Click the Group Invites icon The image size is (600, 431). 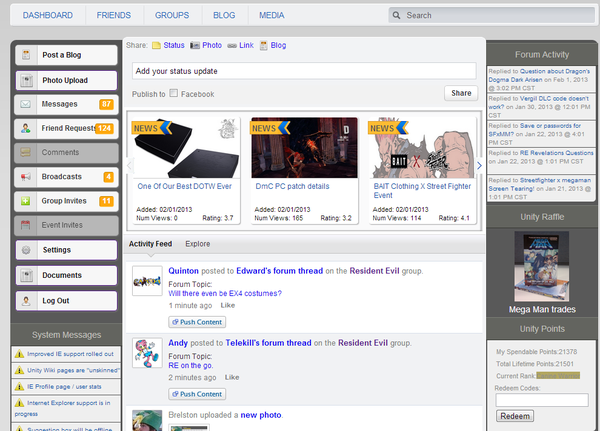point(26,201)
